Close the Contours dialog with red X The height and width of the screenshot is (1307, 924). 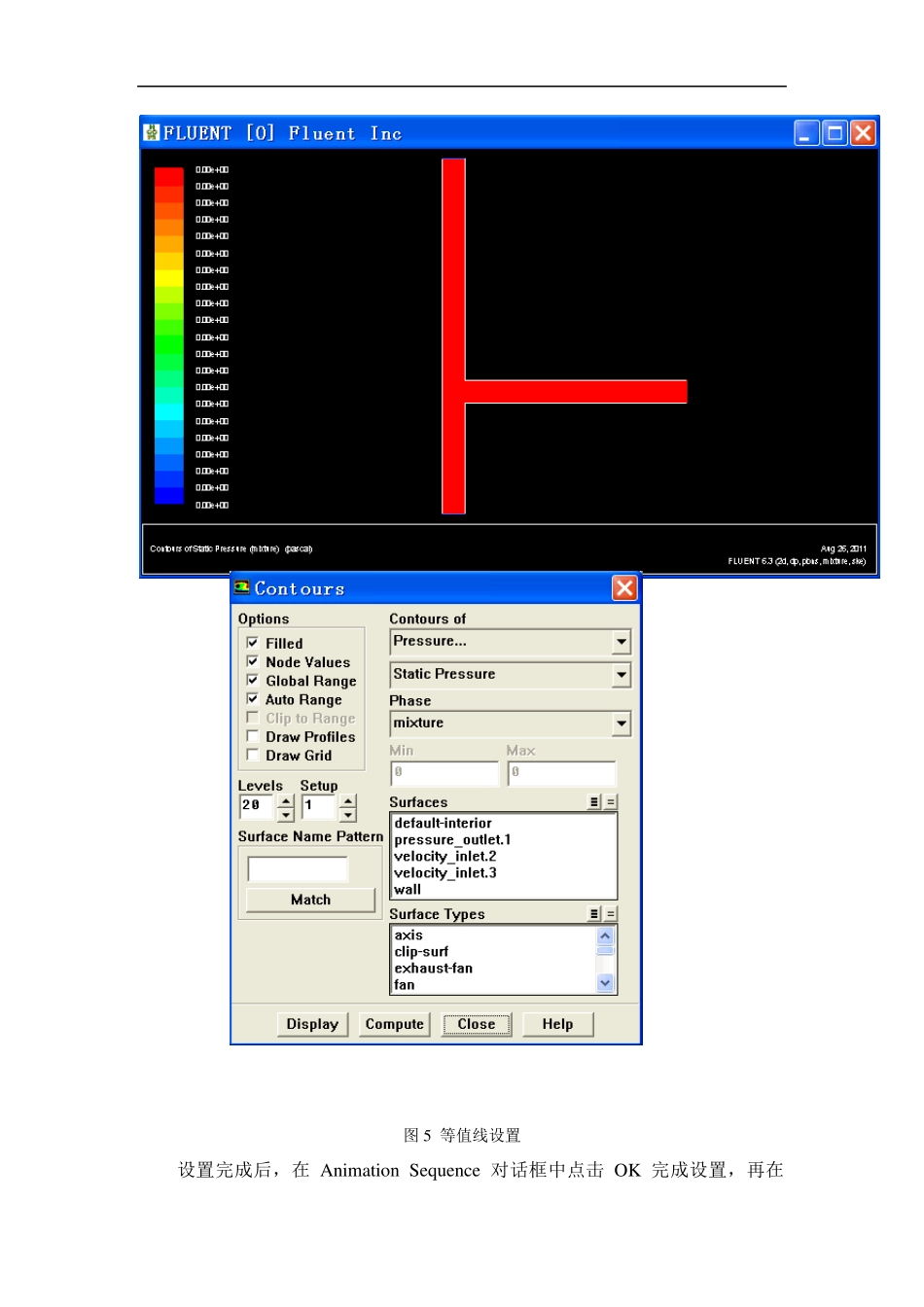[x=624, y=587]
